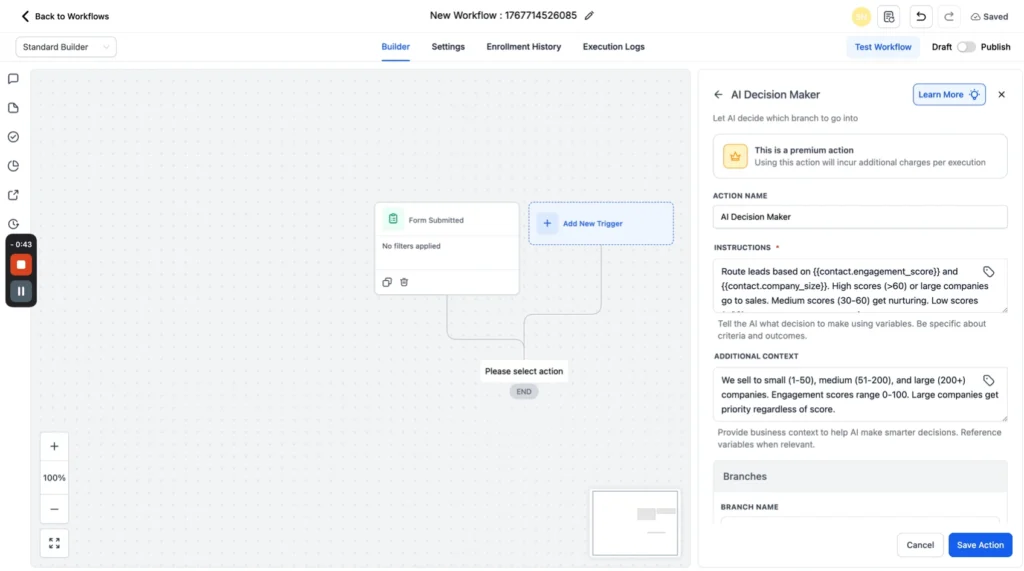The height and width of the screenshot is (571, 1024).
Task: Click the Learn More button
Action: click(949, 95)
